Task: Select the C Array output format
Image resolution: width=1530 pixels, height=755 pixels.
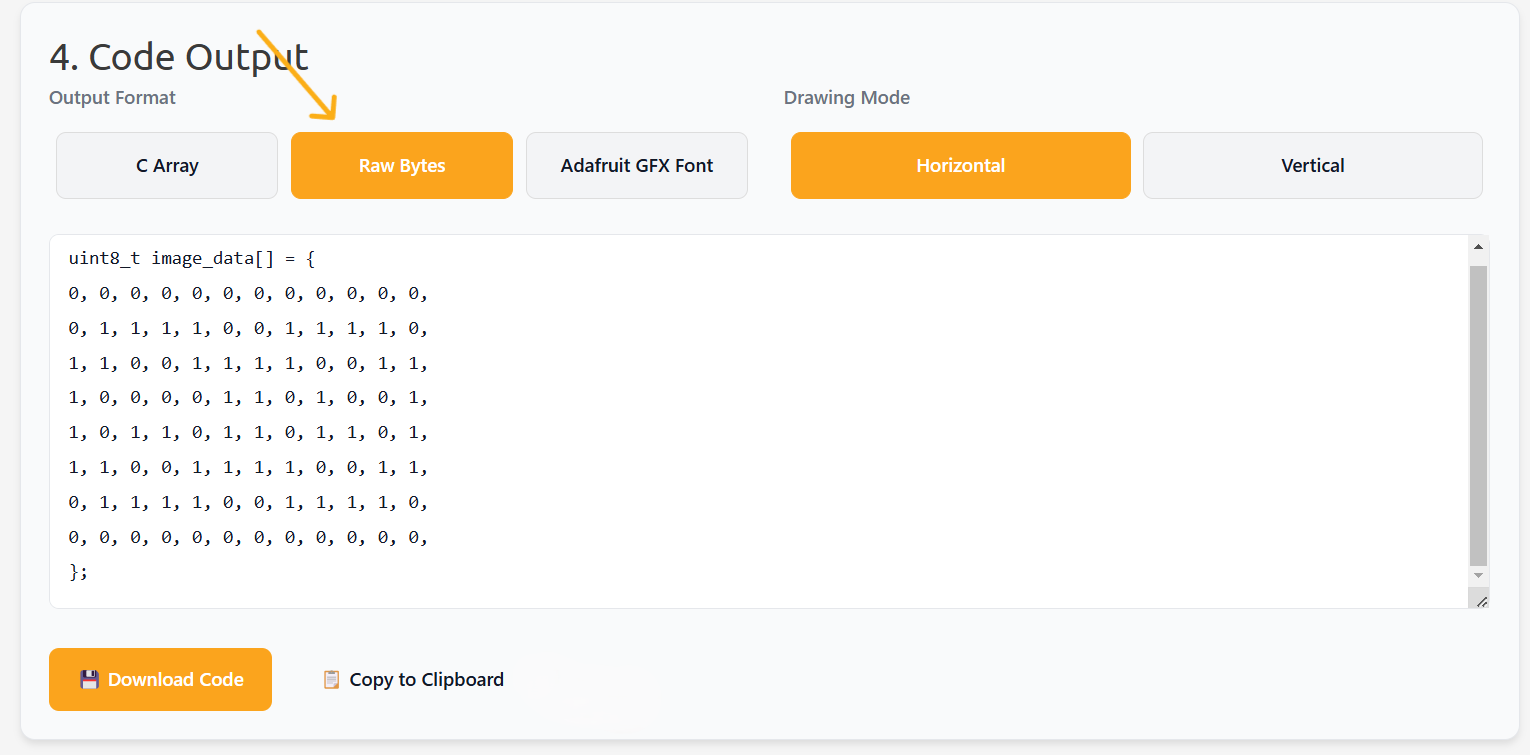Action: pyautogui.click(x=167, y=166)
